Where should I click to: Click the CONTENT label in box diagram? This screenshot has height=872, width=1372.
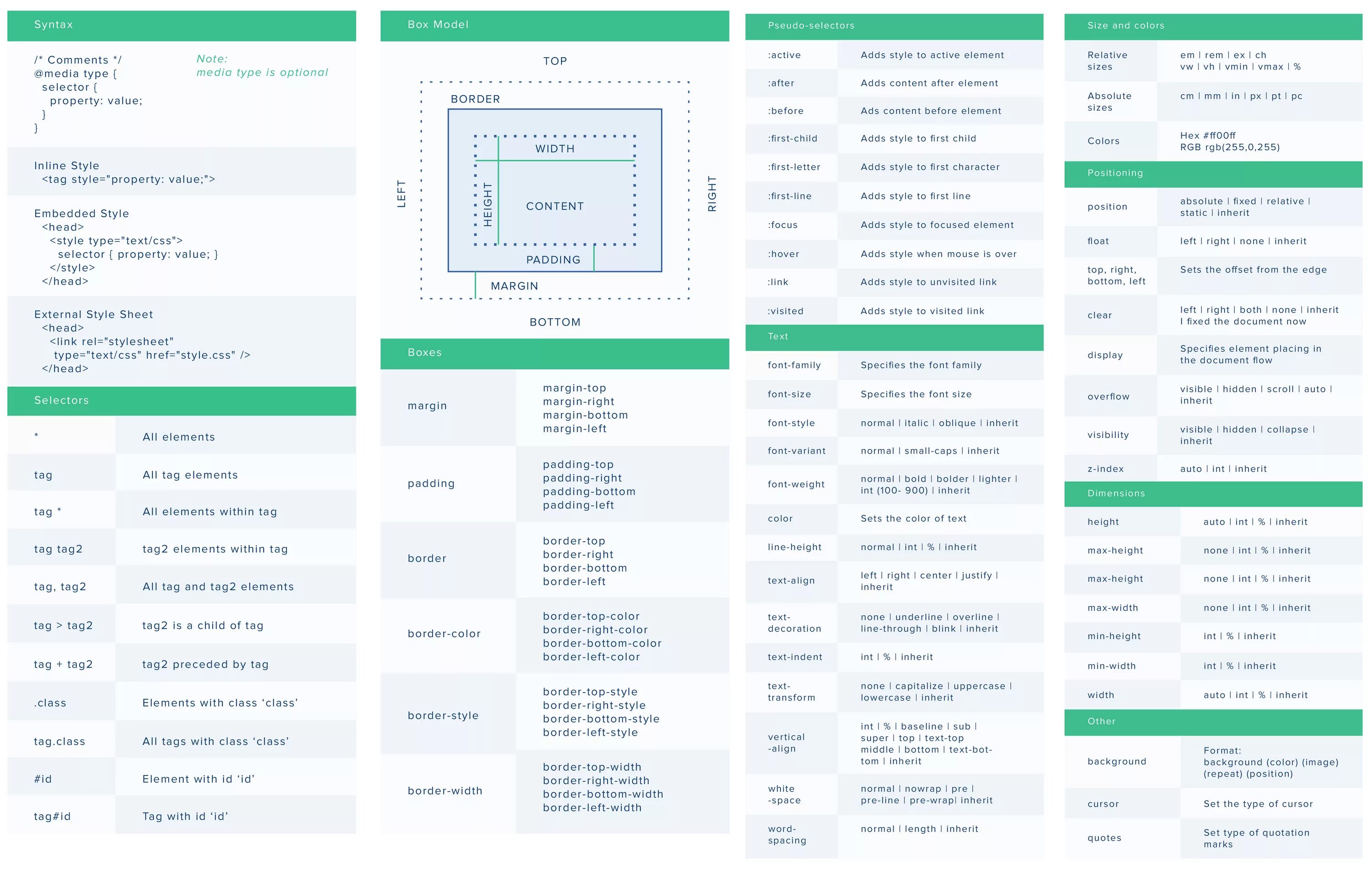tap(554, 206)
